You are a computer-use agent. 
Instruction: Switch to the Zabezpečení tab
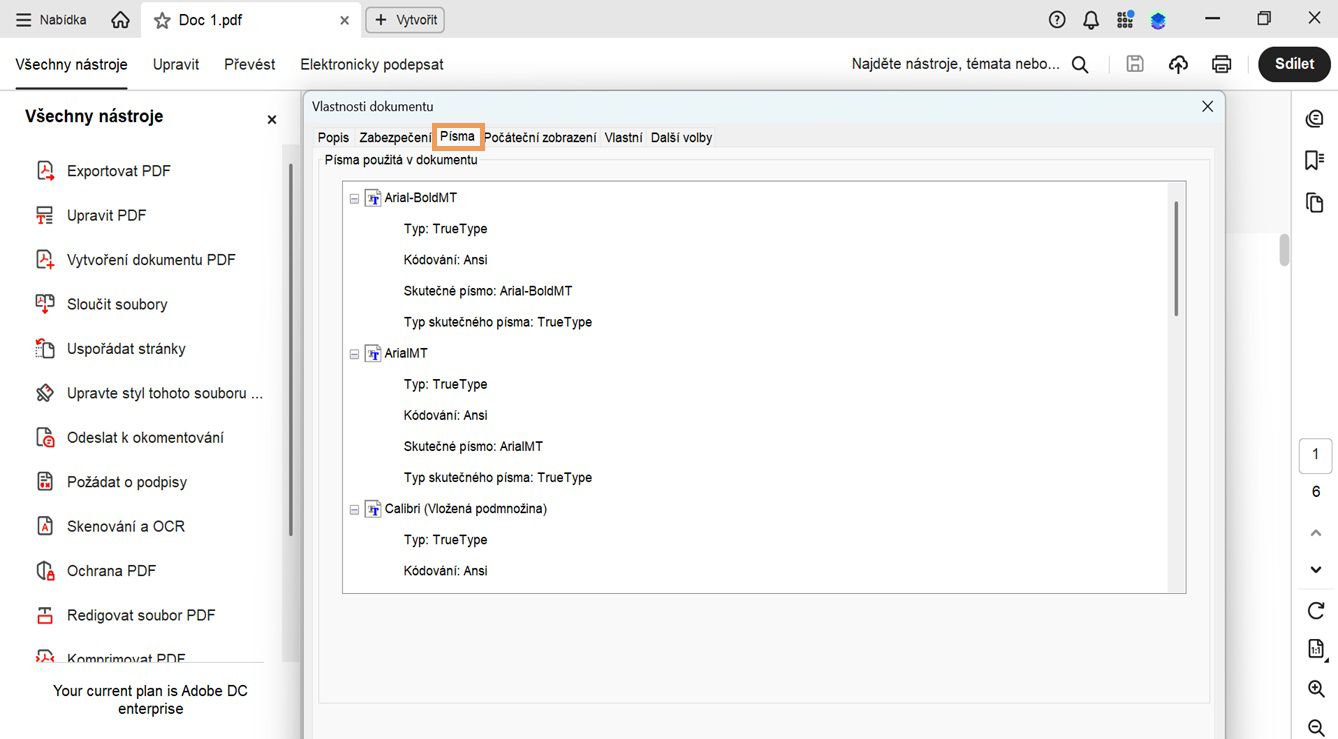[395, 137]
